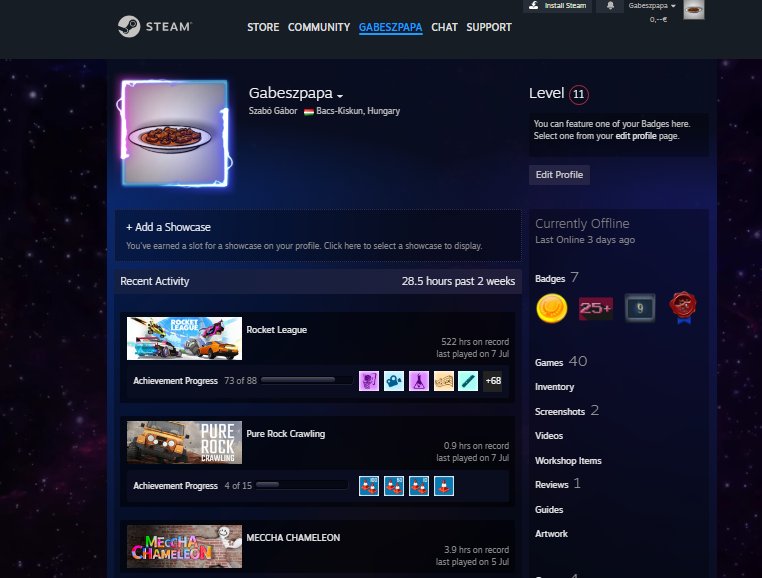Viewport: 762px width, 578px height.
Task: Open the Guides link
Action: point(549,509)
